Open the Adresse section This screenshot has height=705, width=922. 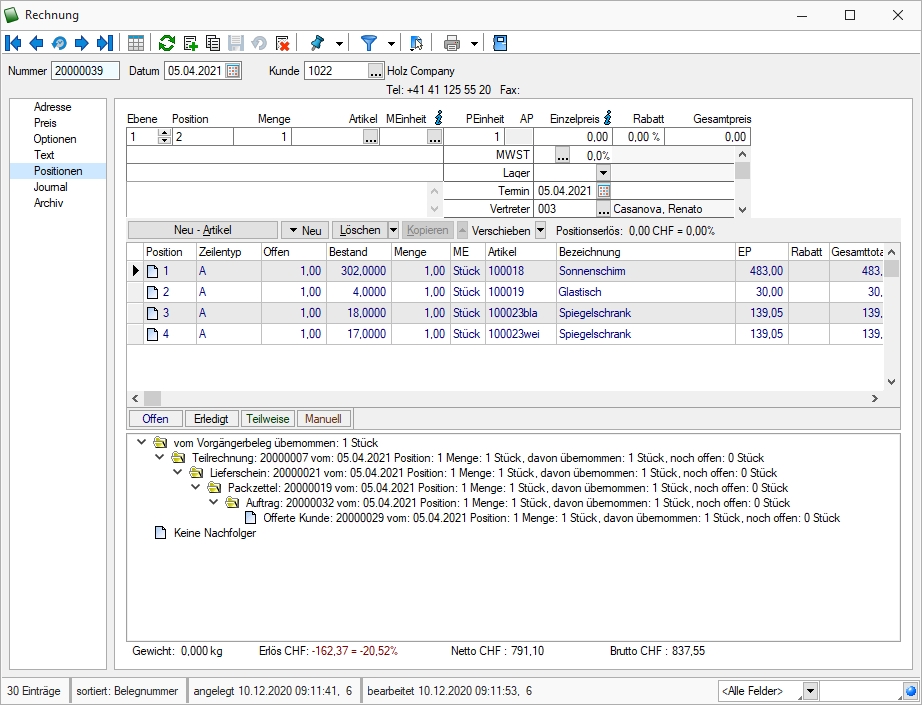52,107
